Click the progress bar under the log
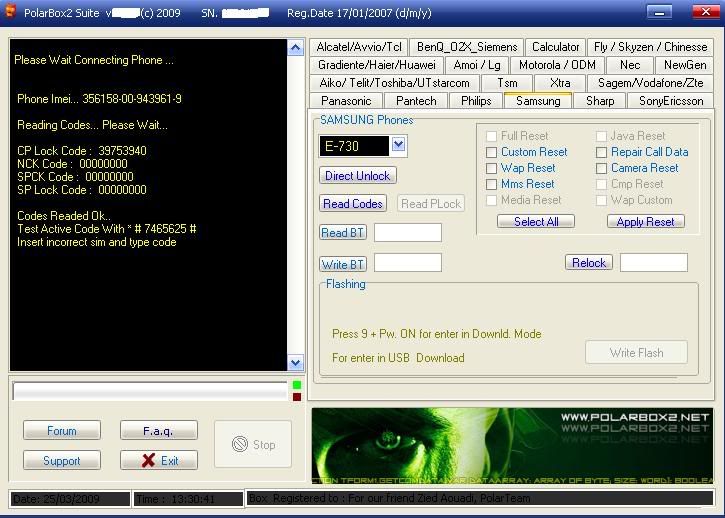Image resolution: width=725 pixels, height=518 pixels. coord(150,391)
